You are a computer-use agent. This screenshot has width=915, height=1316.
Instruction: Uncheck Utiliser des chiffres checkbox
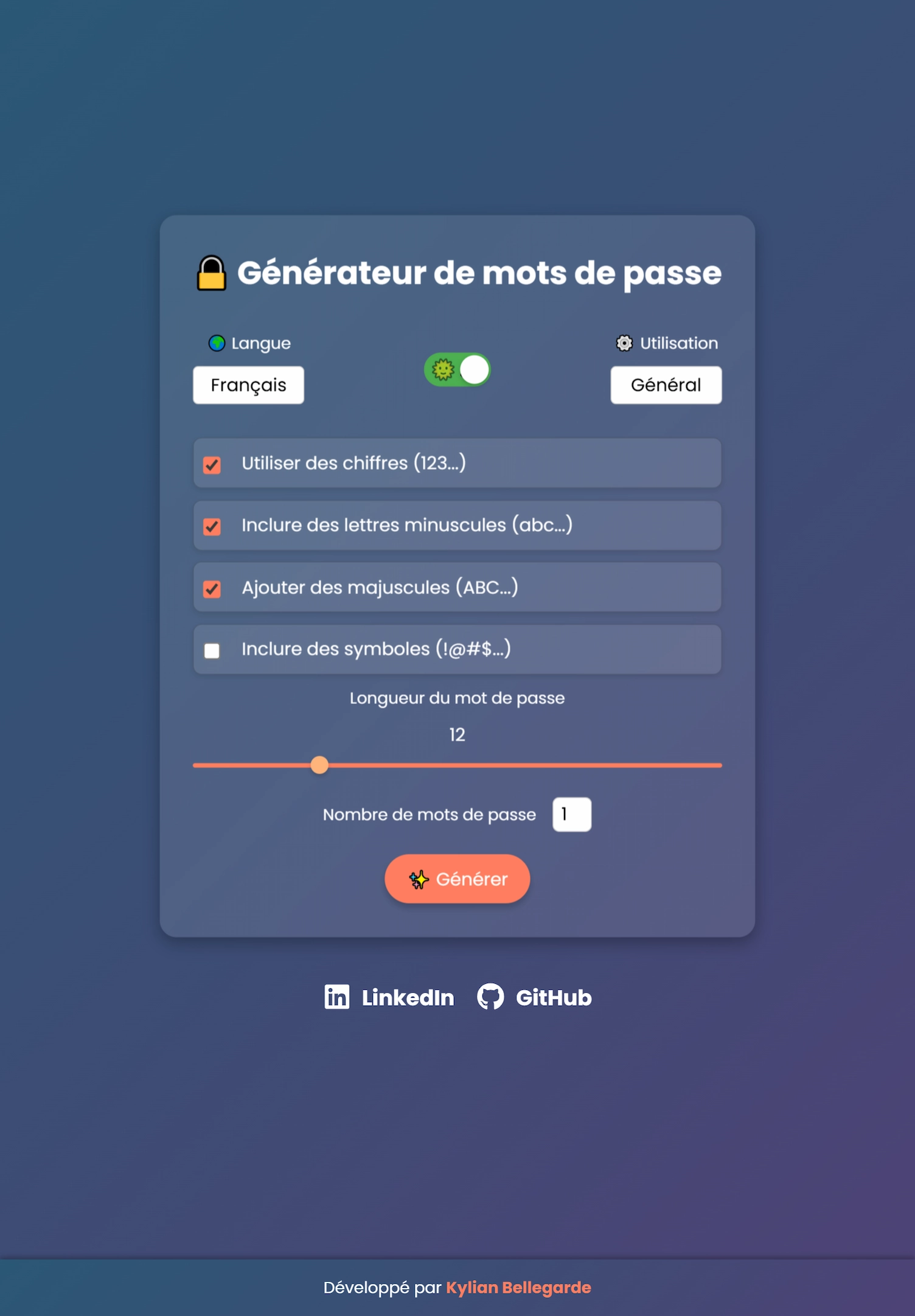click(x=212, y=465)
